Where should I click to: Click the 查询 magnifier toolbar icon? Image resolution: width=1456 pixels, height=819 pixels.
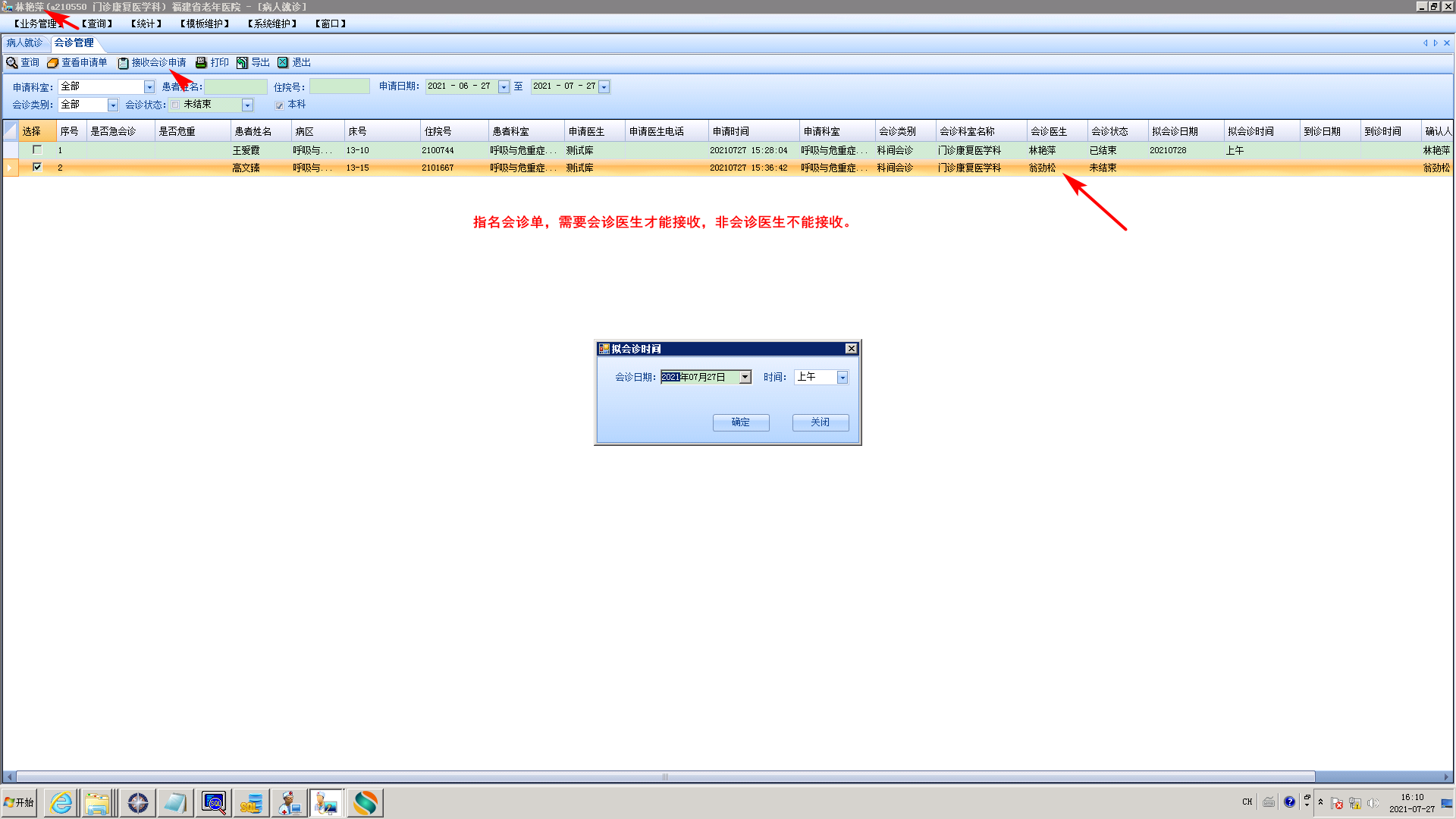tap(12, 63)
